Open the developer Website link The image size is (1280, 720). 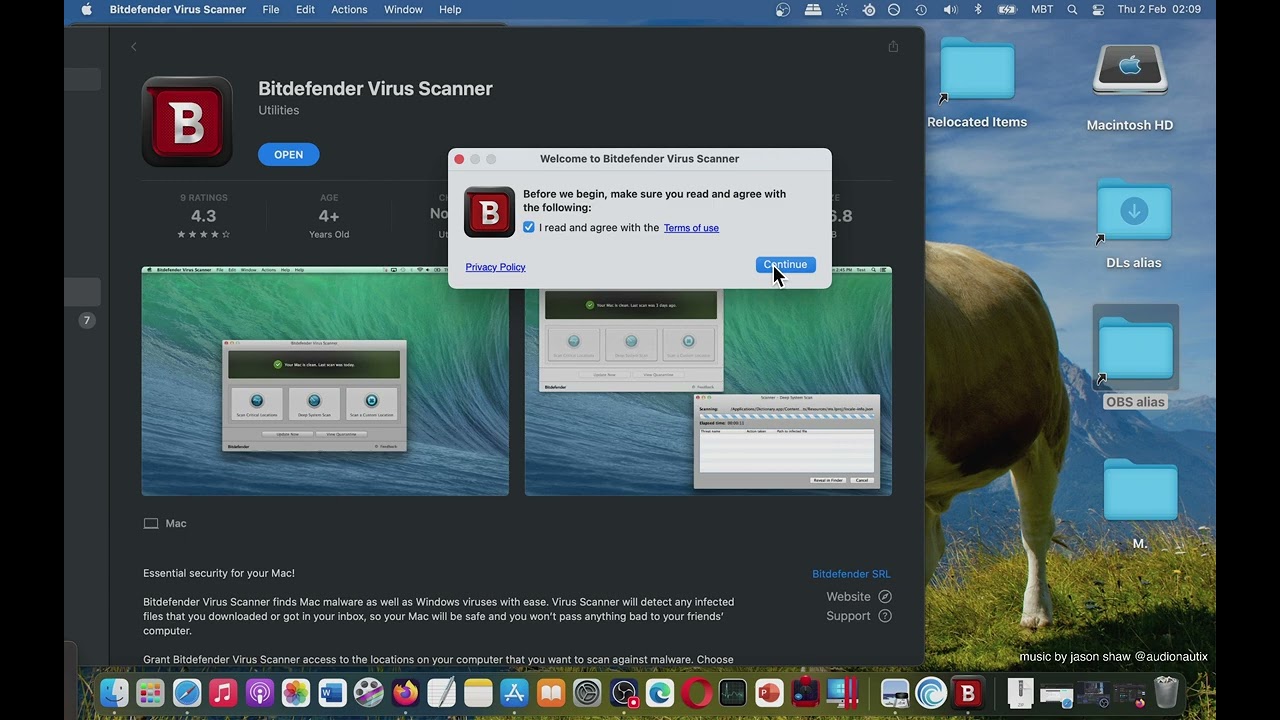click(x=859, y=596)
